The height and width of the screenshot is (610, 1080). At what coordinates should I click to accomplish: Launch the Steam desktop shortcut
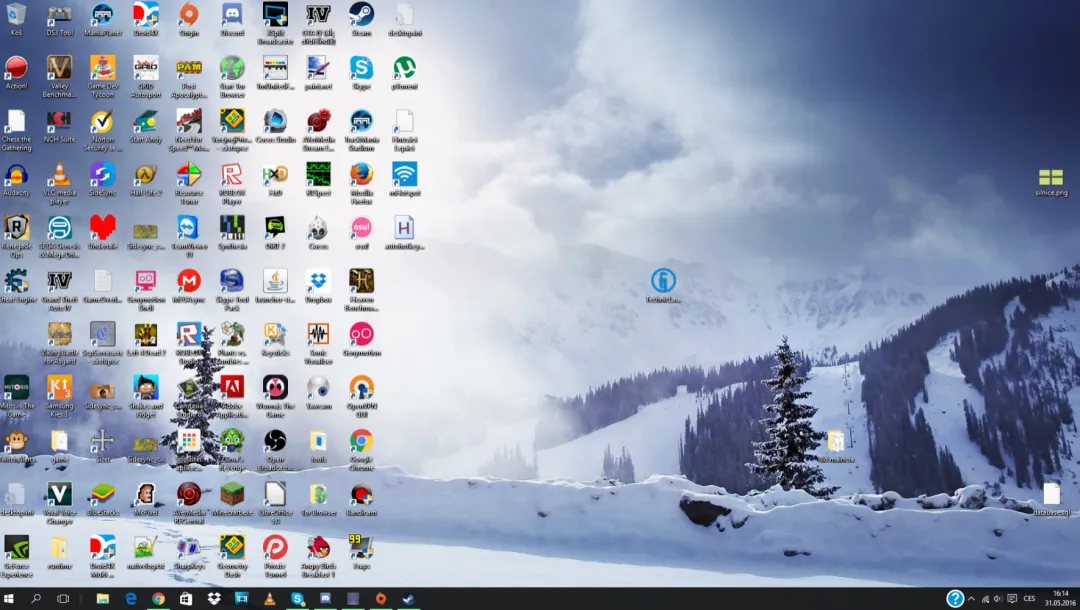point(362,19)
